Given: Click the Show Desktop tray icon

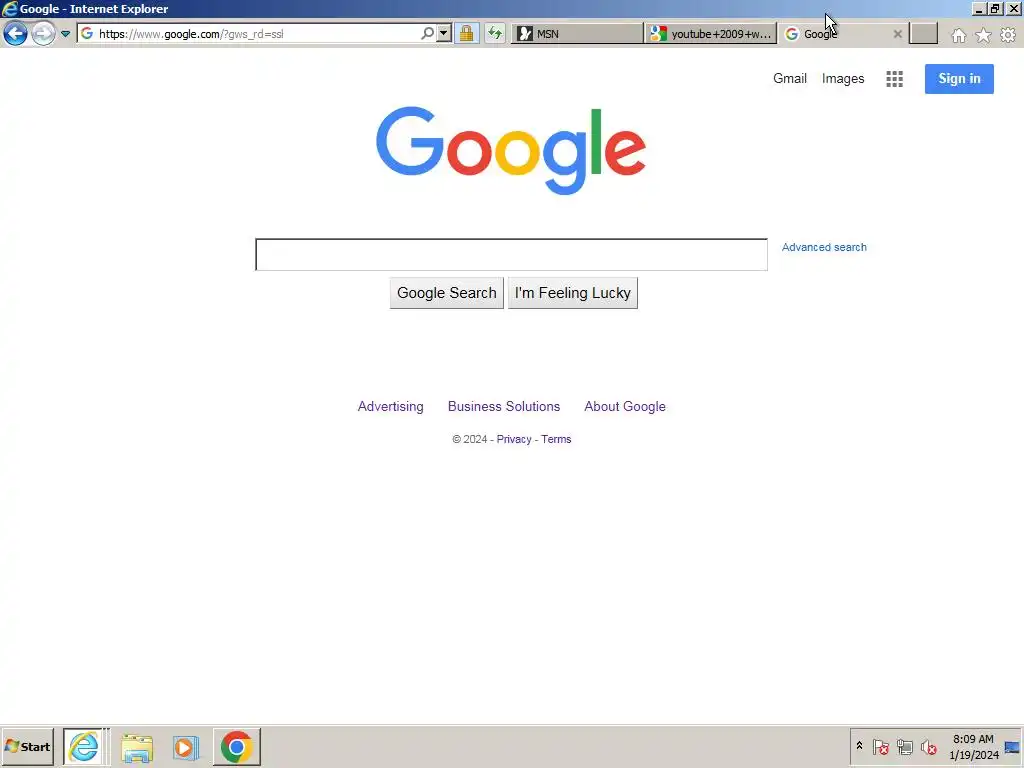Looking at the screenshot, I should coord(1012,747).
